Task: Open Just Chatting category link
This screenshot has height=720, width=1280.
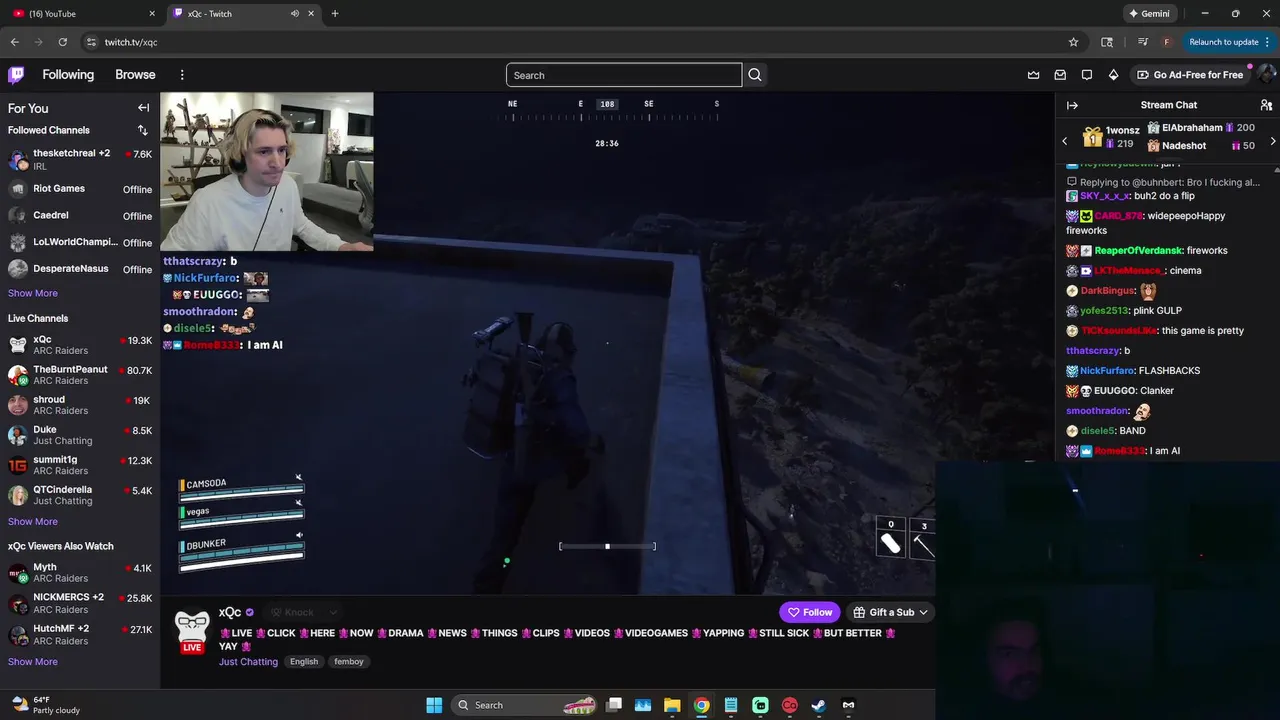Action: (248, 661)
